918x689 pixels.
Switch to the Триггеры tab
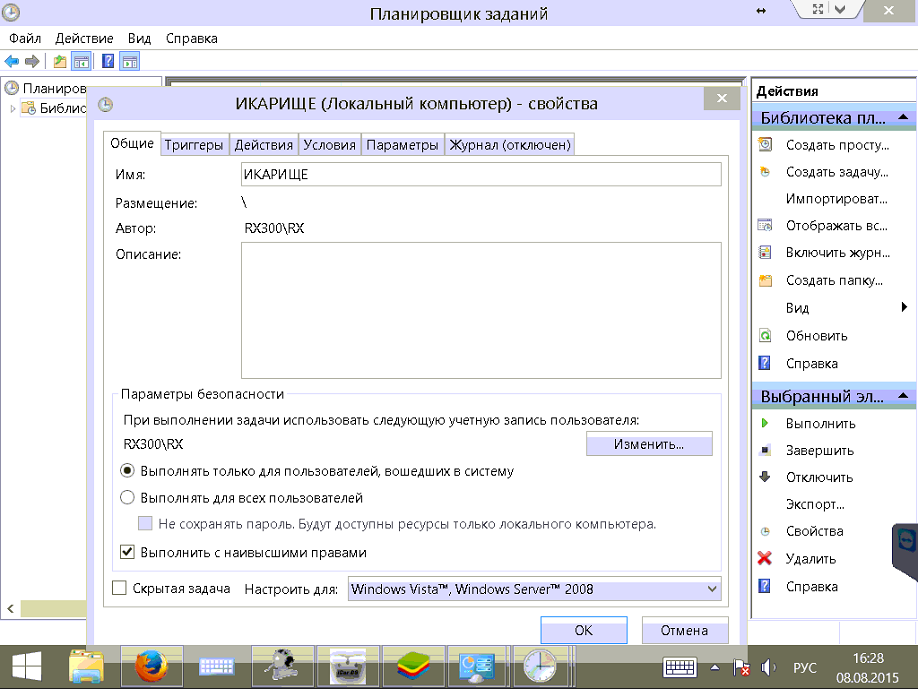[194, 145]
